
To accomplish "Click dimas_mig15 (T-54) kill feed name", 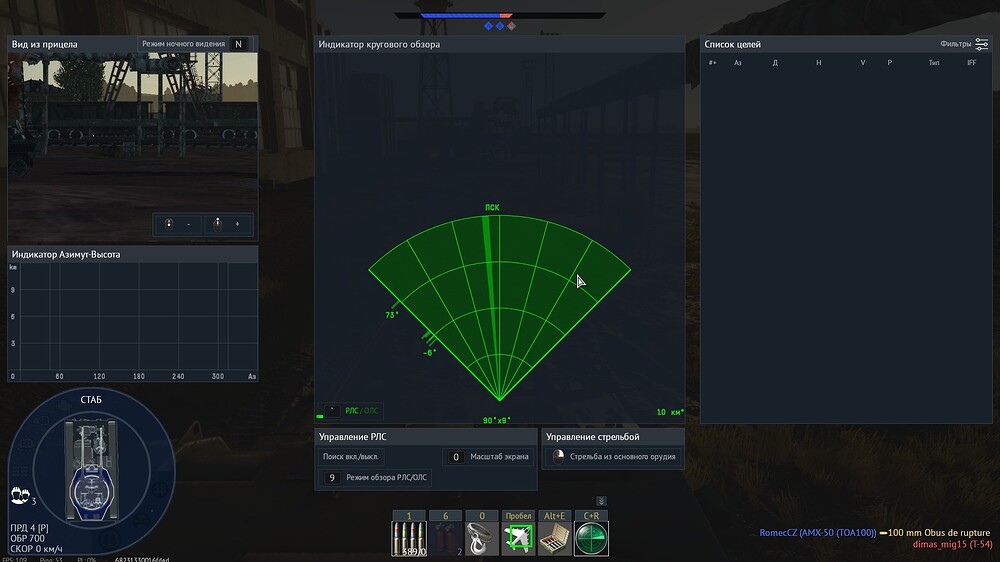I will point(952,544).
